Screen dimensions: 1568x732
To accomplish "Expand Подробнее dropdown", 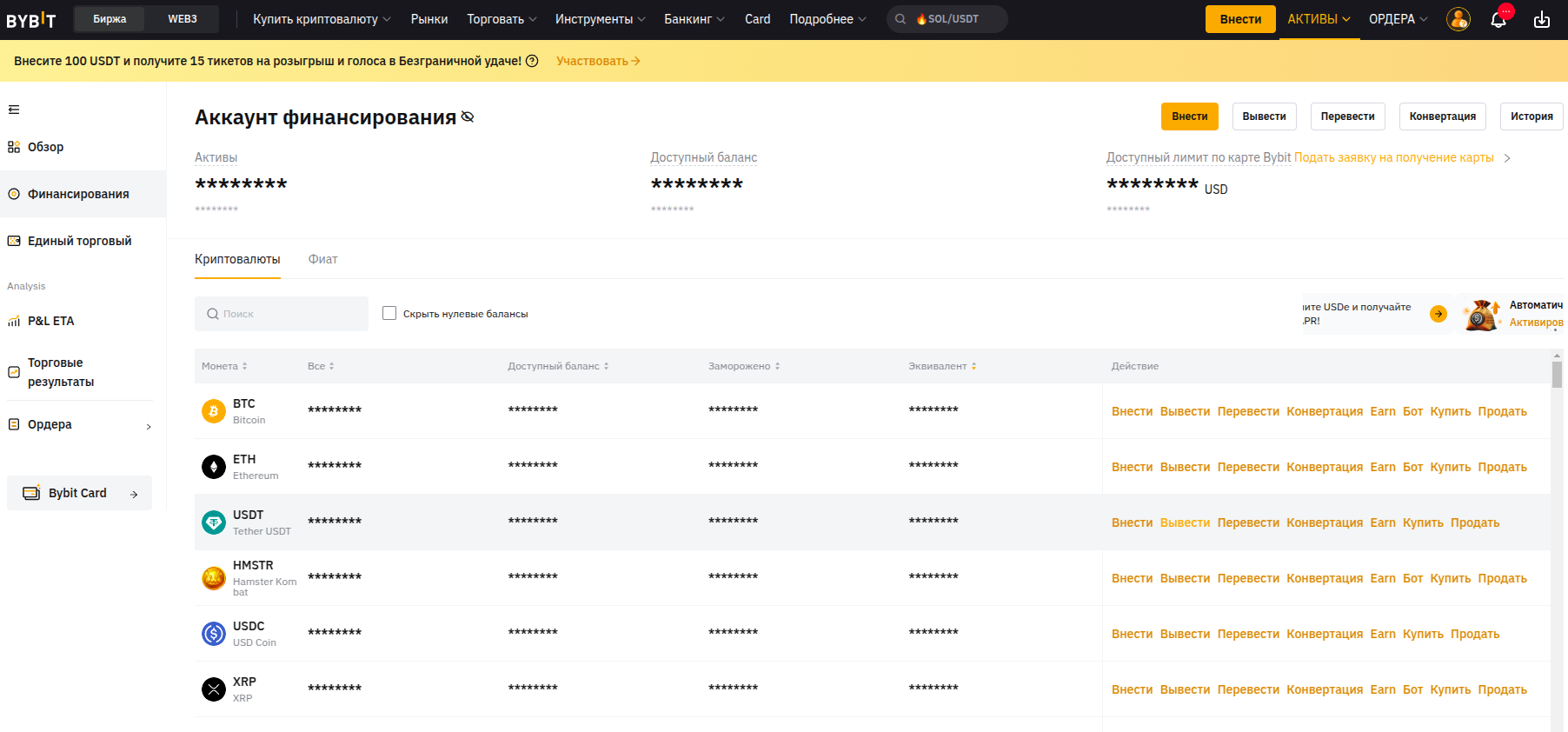I will (x=827, y=19).
